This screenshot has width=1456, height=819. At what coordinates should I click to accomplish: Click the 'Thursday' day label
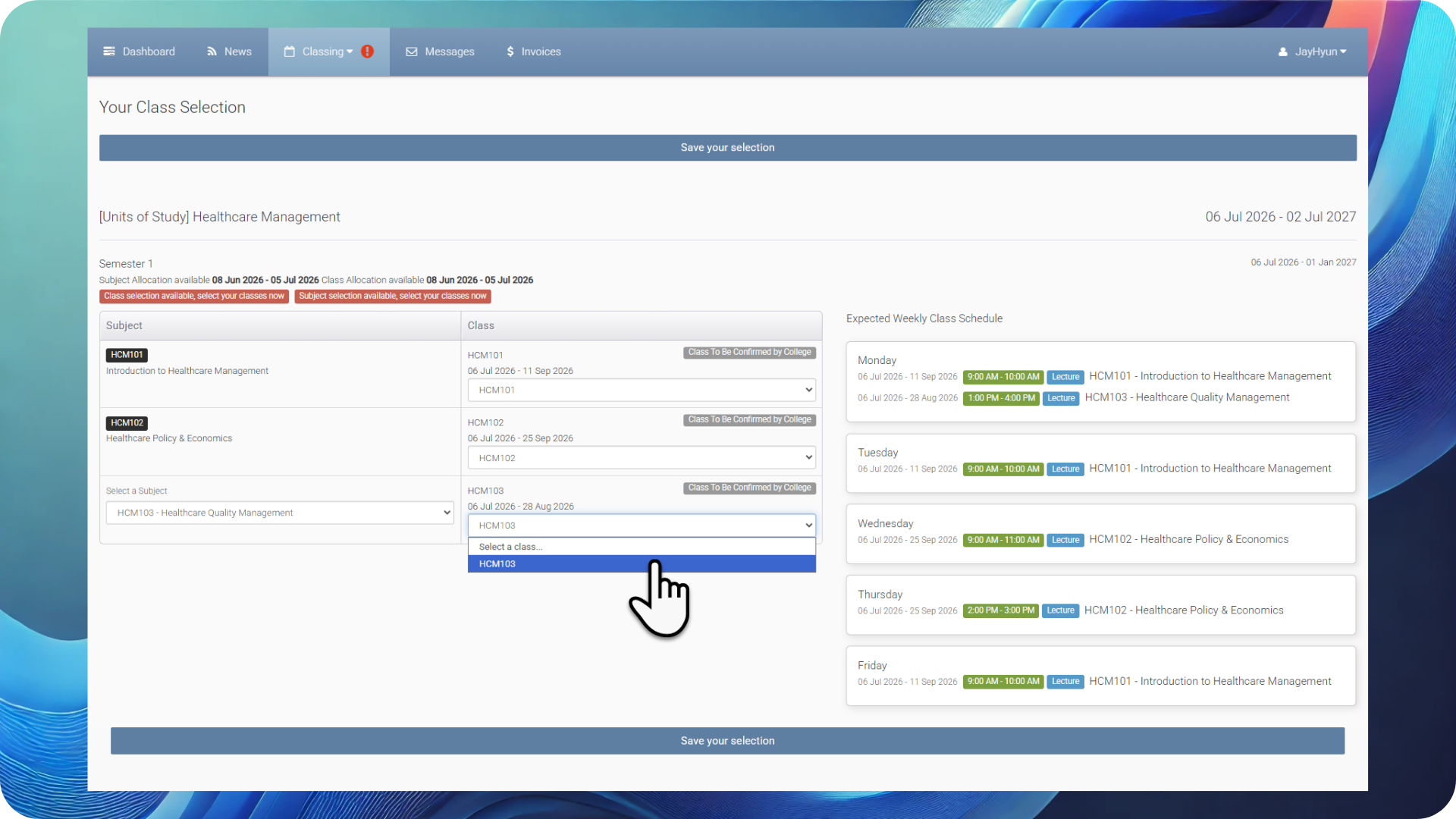[880, 595]
